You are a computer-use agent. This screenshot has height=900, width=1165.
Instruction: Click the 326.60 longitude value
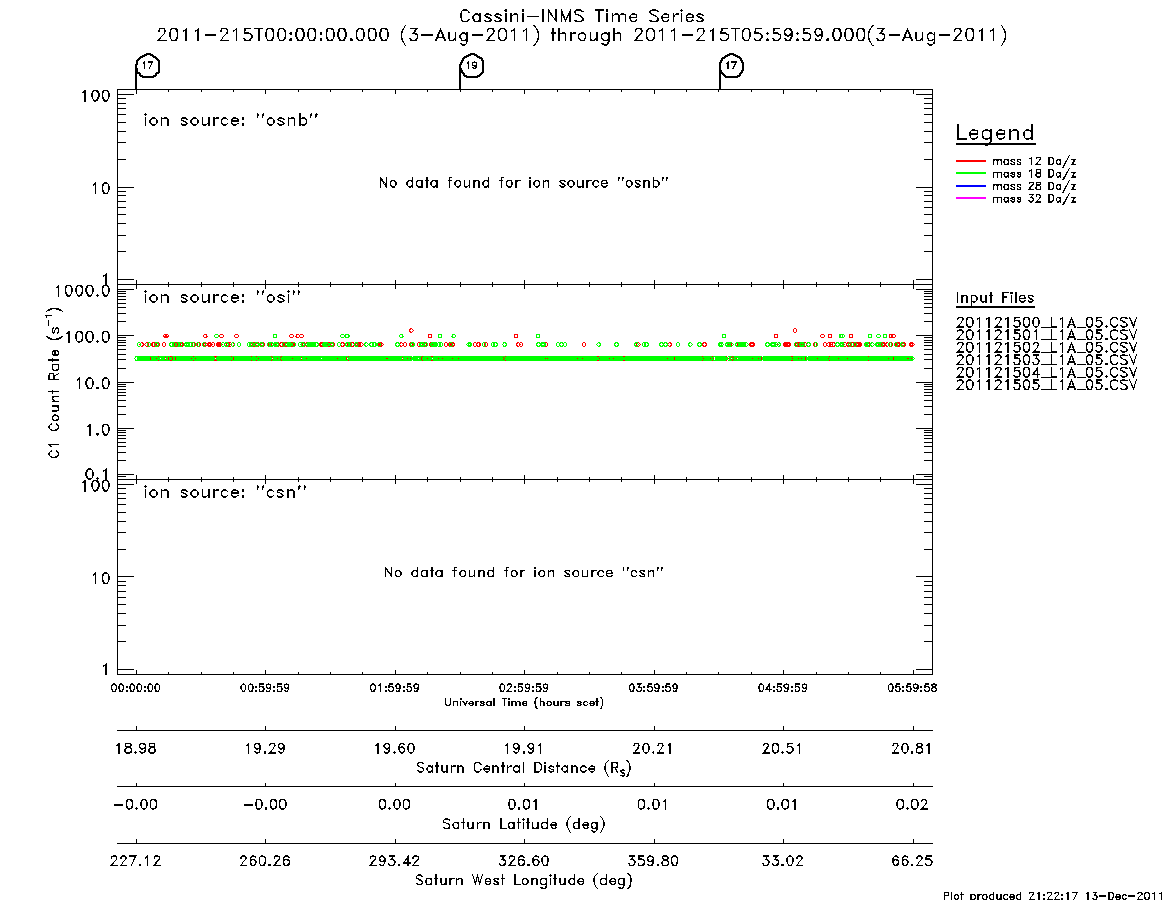point(524,861)
